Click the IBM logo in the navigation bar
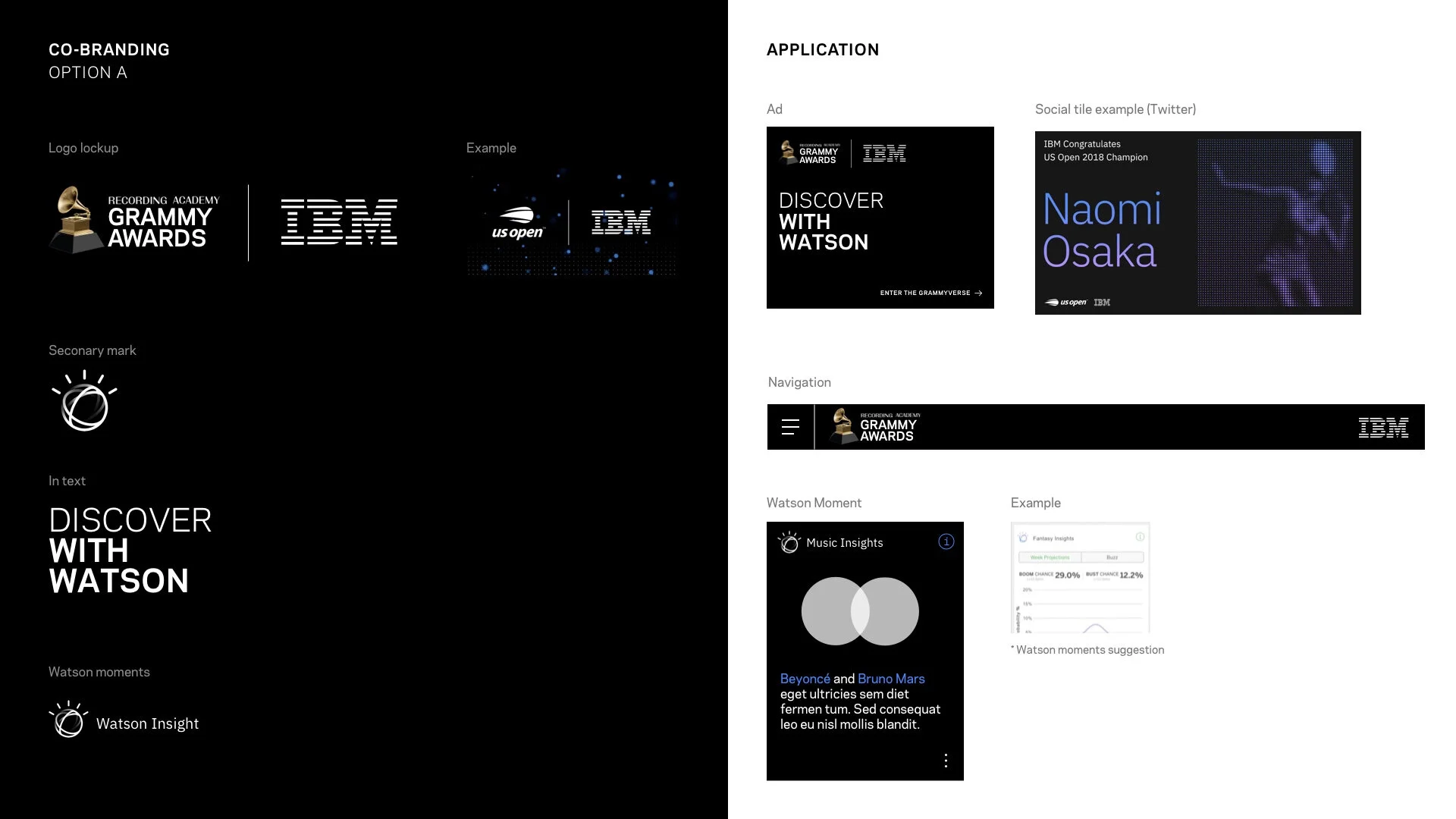 click(1383, 428)
